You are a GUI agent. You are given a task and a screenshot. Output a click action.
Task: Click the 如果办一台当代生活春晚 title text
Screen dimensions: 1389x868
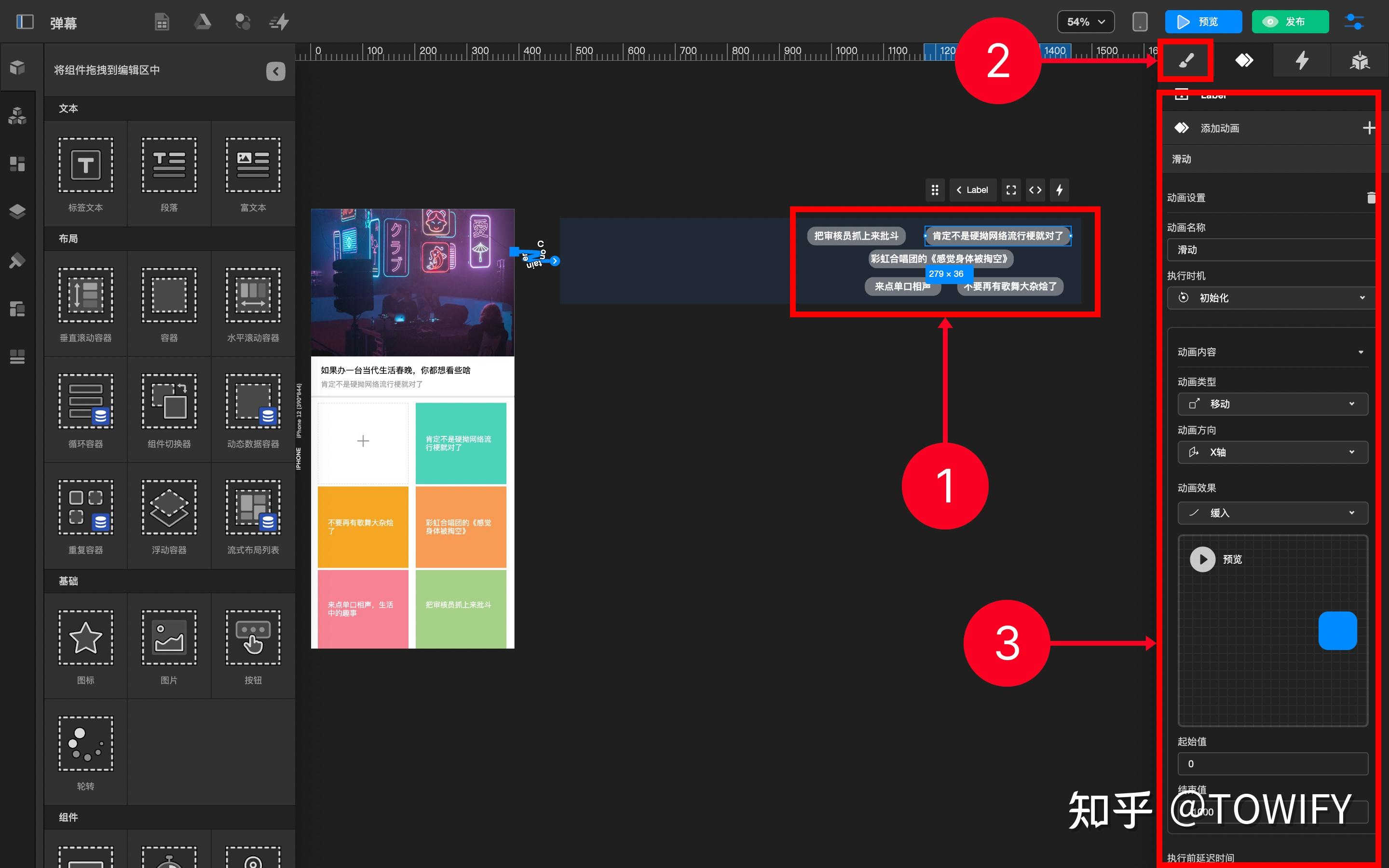click(395, 370)
